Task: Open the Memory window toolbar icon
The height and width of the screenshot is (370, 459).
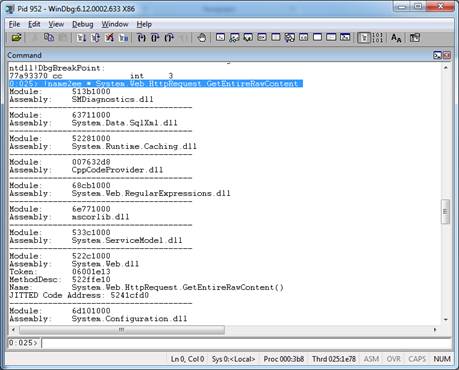Action: click(276, 37)
